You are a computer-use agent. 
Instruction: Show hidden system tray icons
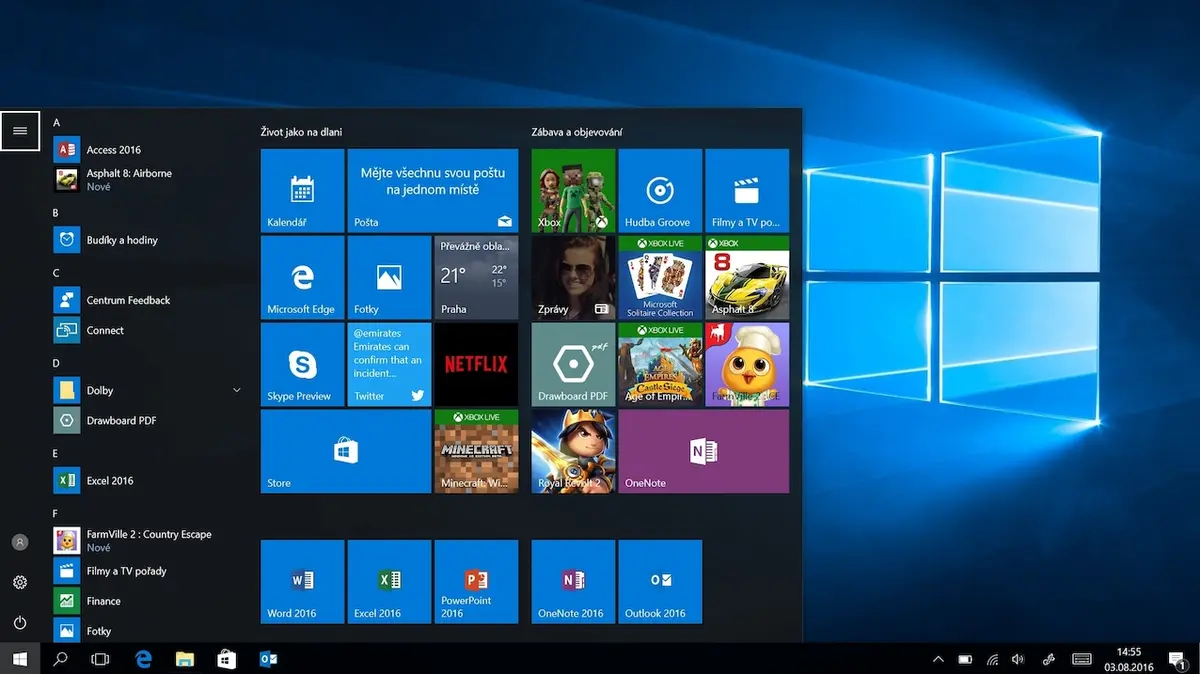click(x=938, y=659)
